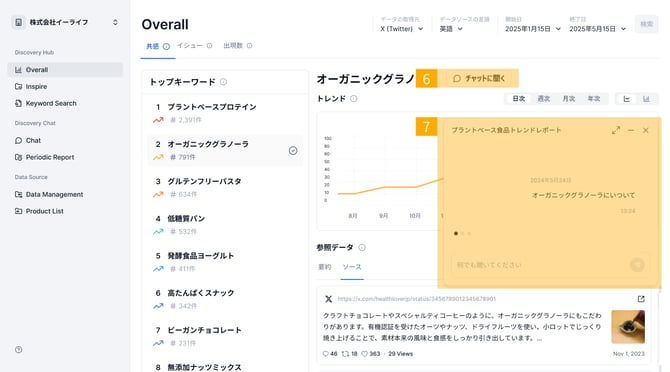This screenshot has width=670, height=372.
Task: Close the プラントベース食品トレンドレポート chat panel
Action: click(646, 130)
